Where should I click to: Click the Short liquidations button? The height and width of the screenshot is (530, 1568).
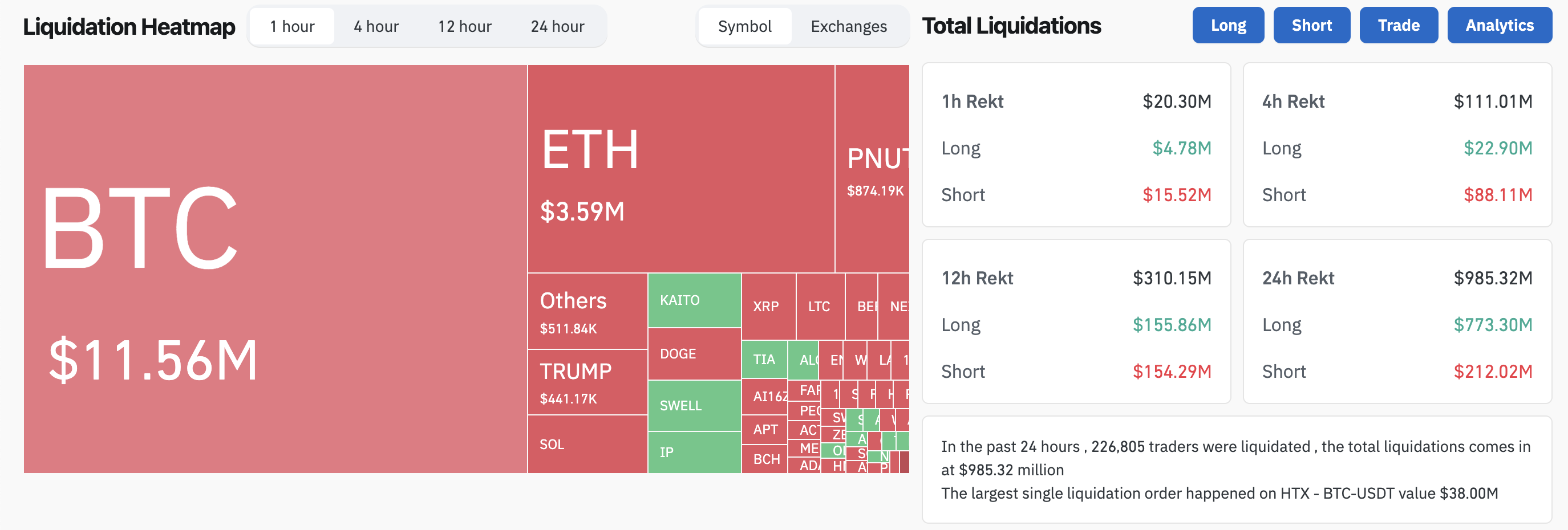pyautogui.click(x=1312, y=25)
